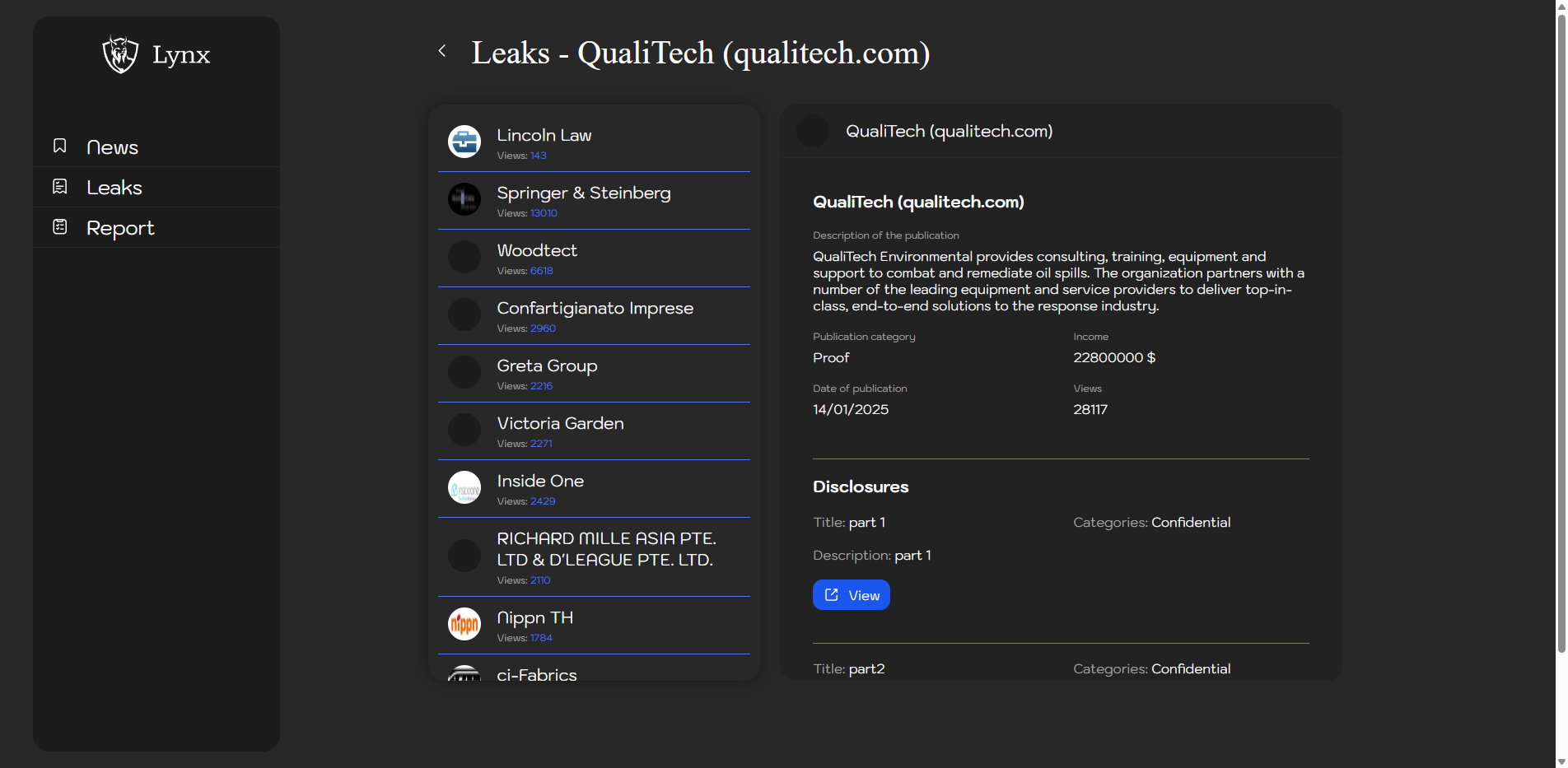Click the QualiTech avatar in panel header
Viewport: 1568px width, 768px height.
[813, 131]
